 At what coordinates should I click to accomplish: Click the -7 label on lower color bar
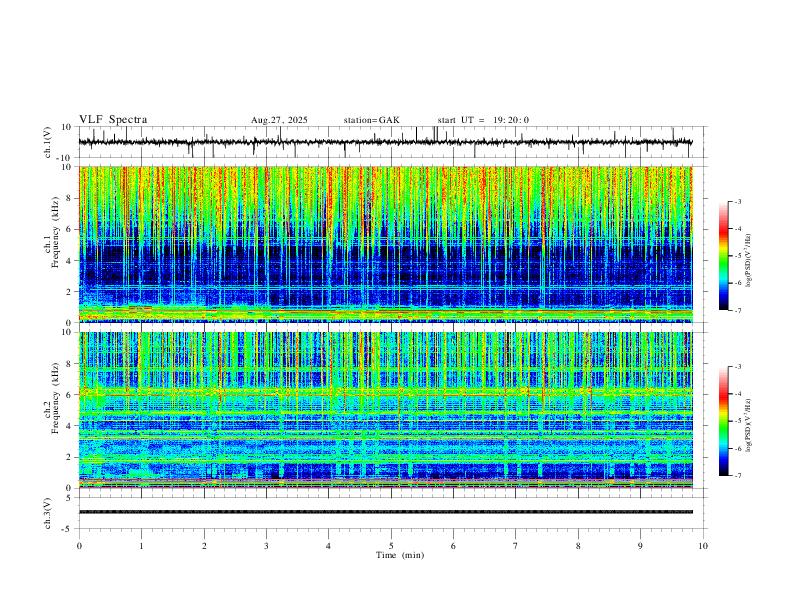coord(737,476)
